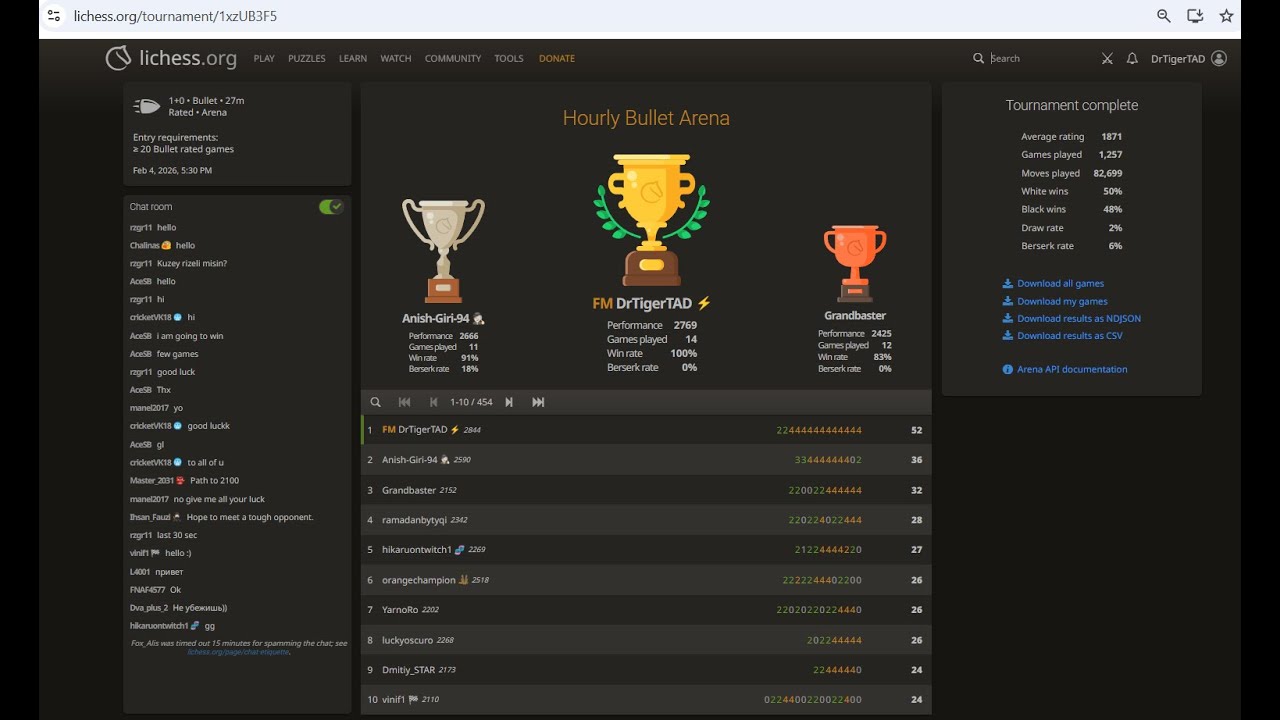Click the Games played 1,257 stat

click(1071, 155)
